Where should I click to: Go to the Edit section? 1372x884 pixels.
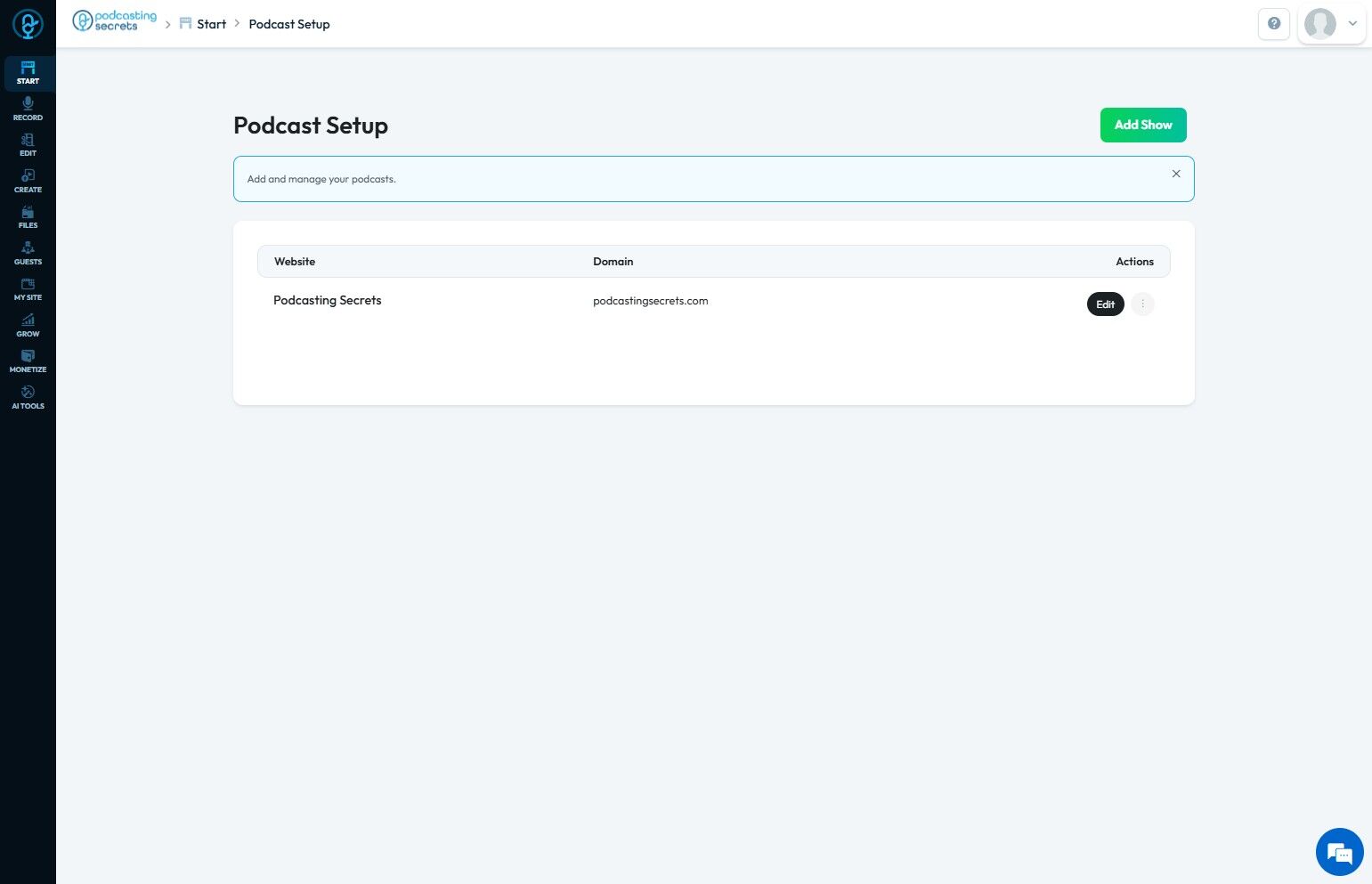click(x=28, y=145)
